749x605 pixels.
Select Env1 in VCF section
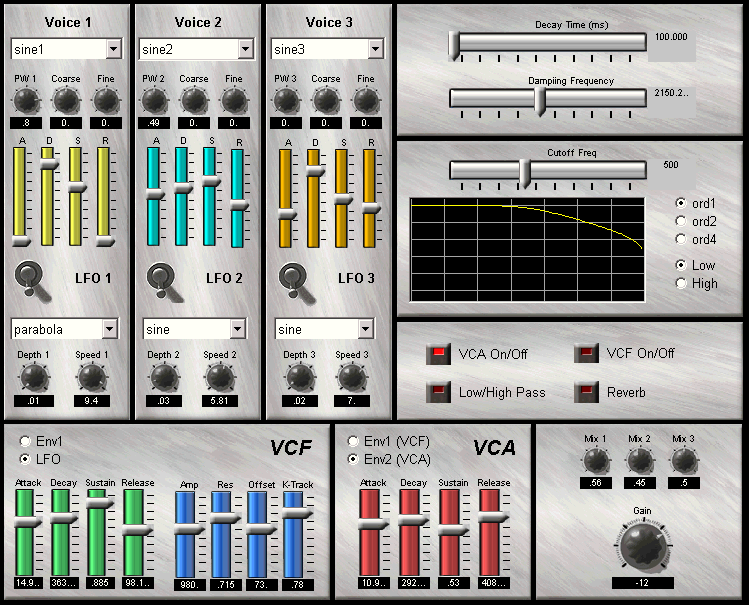pyautogui.click(x=25, y=441)
